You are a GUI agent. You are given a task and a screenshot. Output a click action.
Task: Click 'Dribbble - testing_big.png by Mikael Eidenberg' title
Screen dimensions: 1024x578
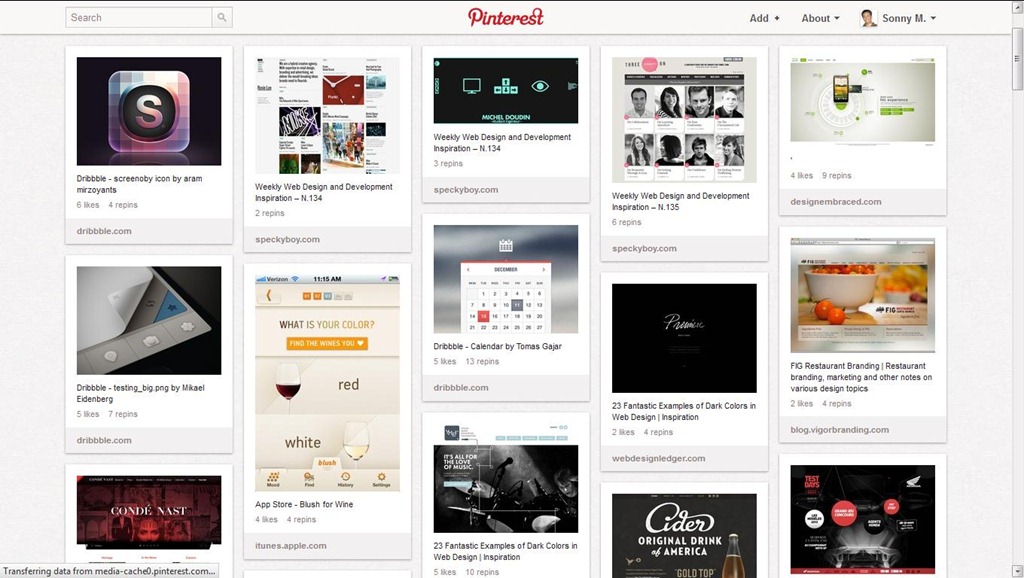[140, 393]
